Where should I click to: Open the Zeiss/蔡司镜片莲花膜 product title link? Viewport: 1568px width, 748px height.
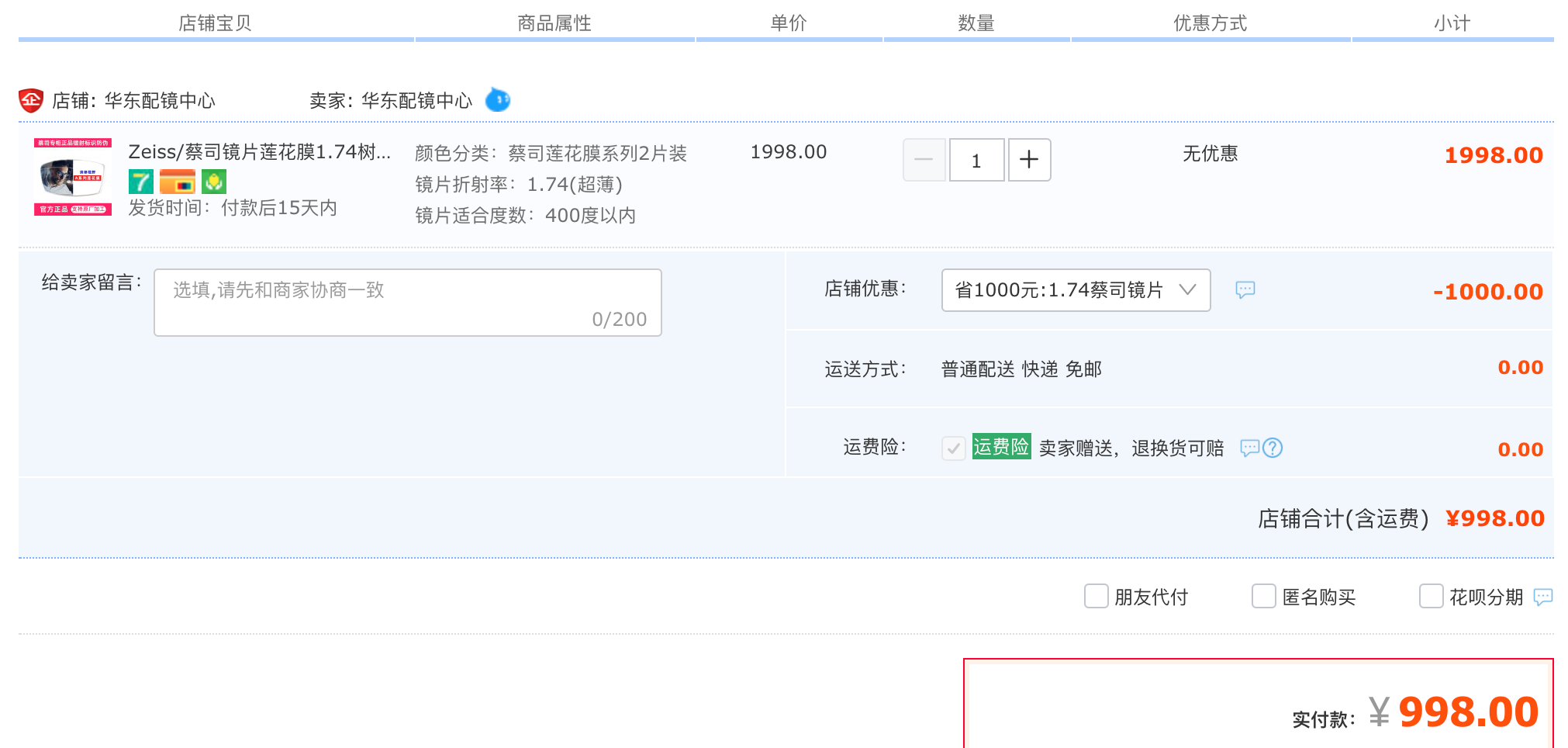pos(260,152)
